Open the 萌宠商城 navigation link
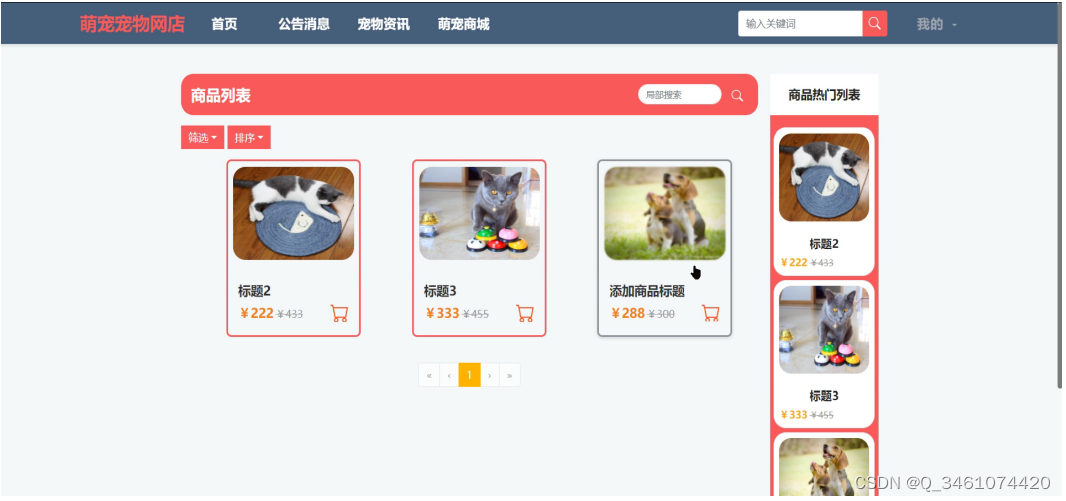 coord(464,24)
